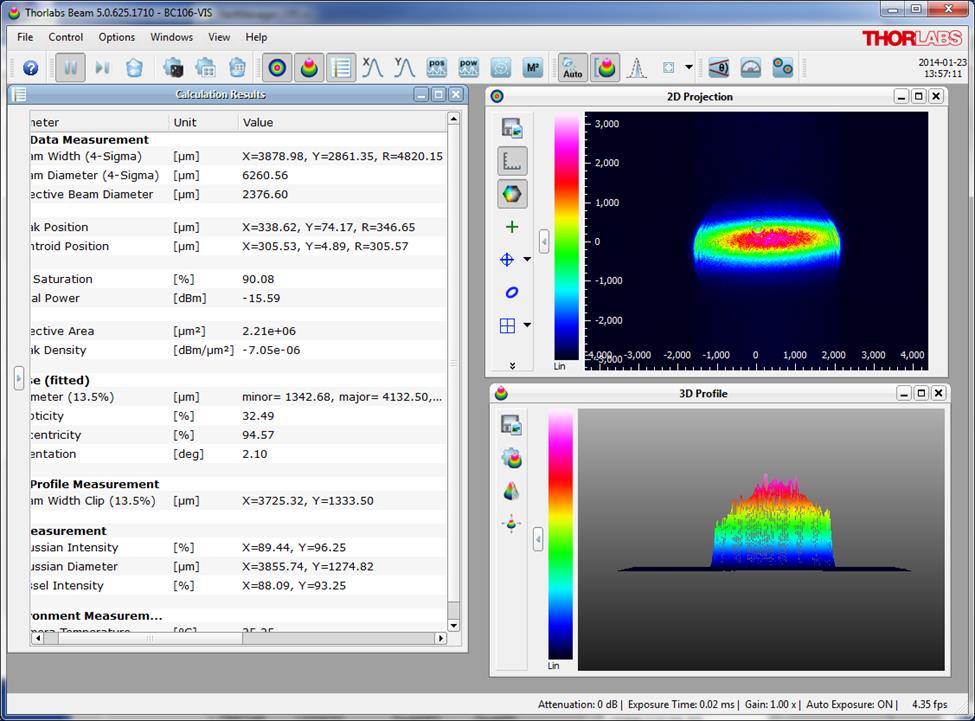This screenshot has height=721, width=975.
Task: Click the M² beam quality measurement icon
Action: [x=532, y=68]
